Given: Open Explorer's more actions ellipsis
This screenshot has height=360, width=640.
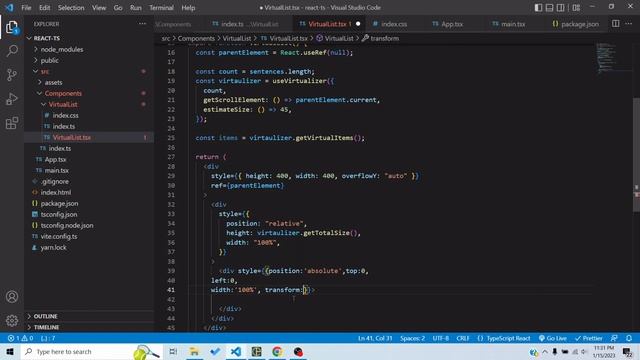Looking at the screenshot, I should point(142,24).
